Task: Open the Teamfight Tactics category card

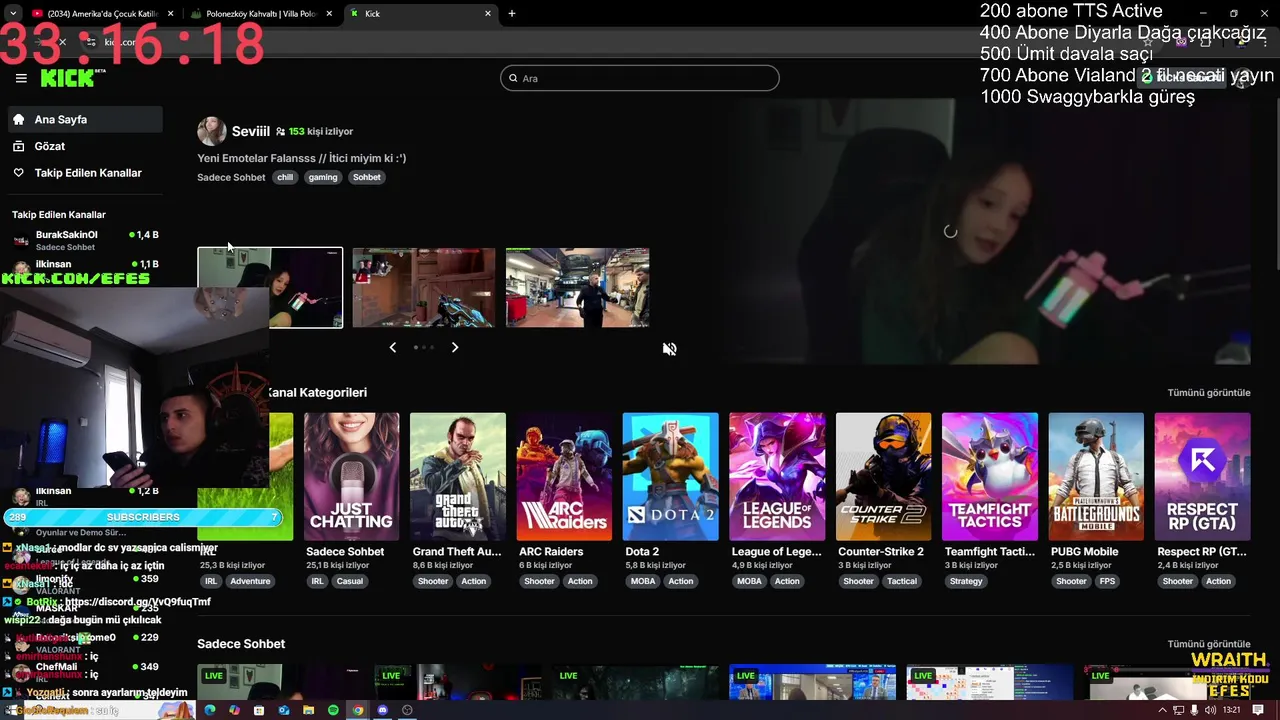Action: pos(990,476)
